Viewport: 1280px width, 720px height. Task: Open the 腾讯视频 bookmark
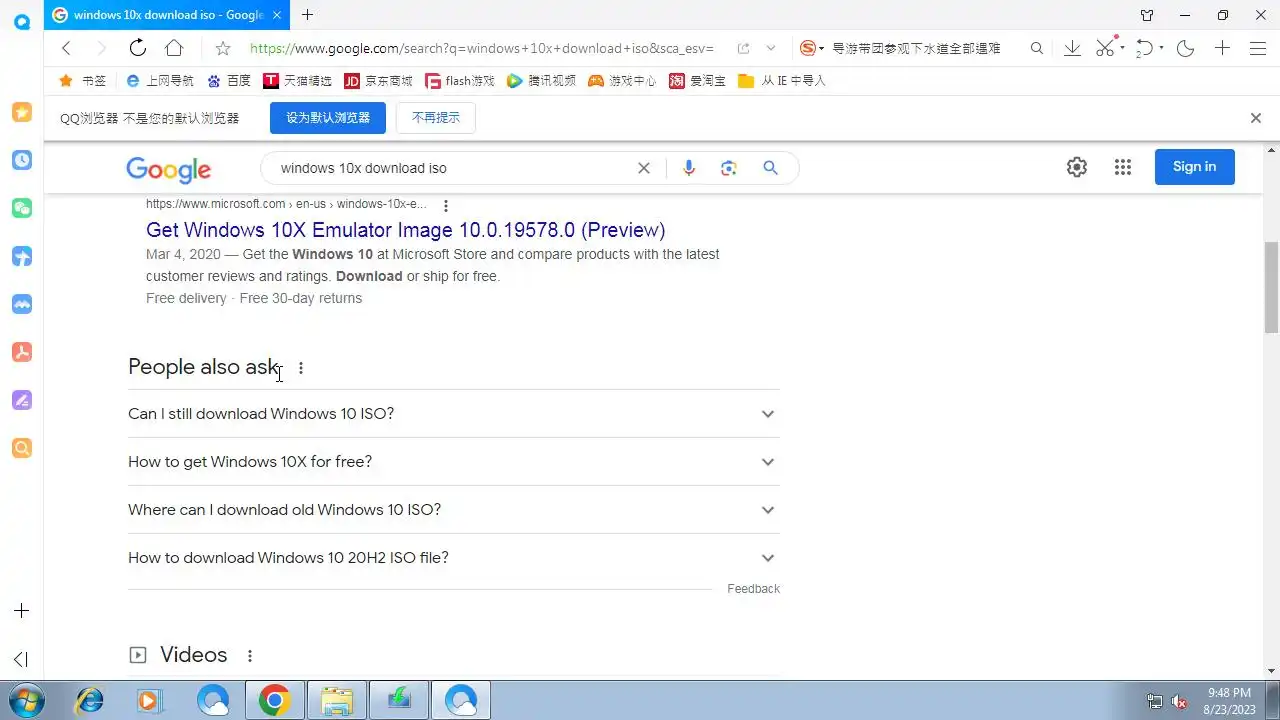541,81
